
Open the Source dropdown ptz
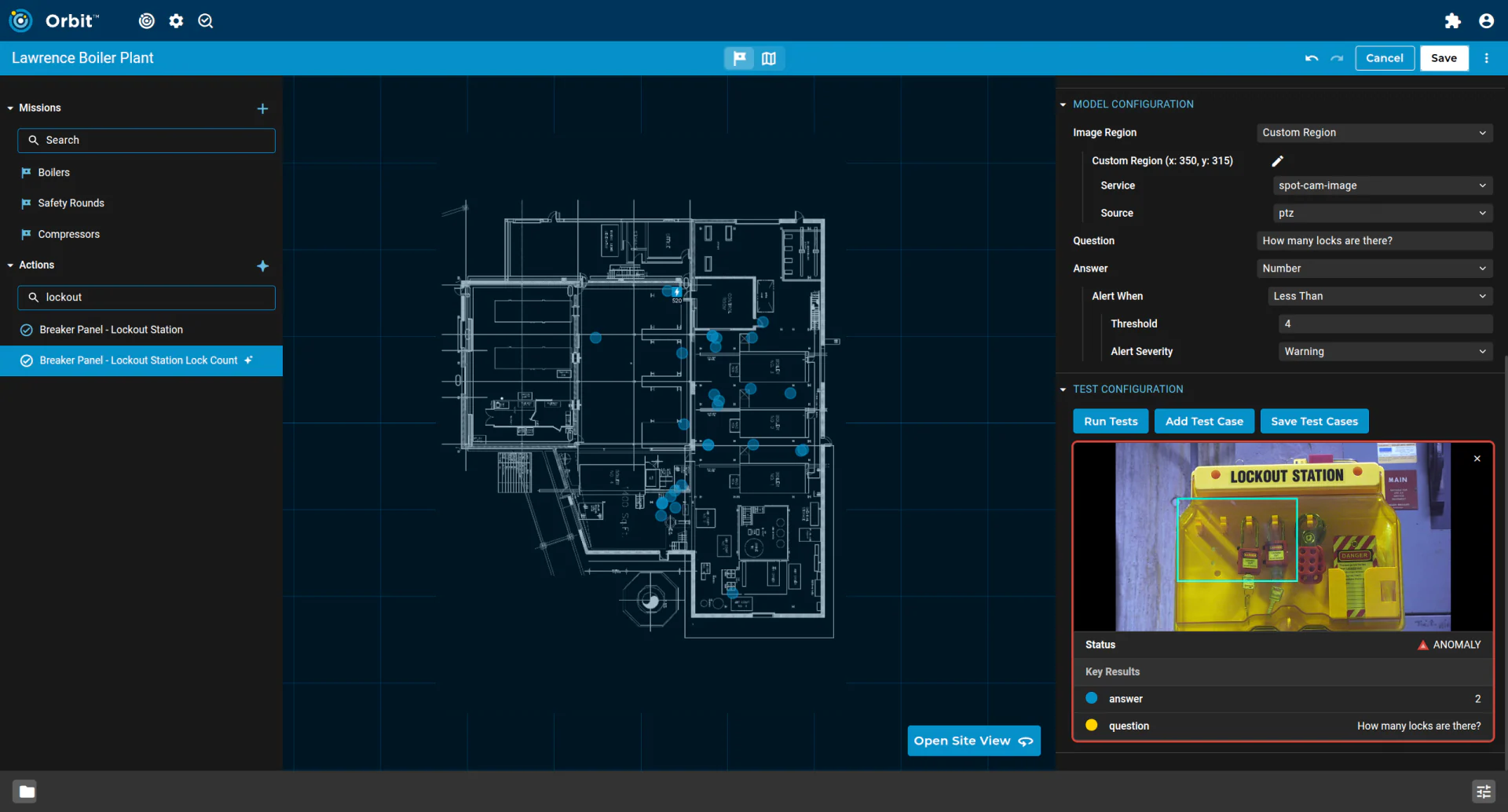click(1382, 214)
